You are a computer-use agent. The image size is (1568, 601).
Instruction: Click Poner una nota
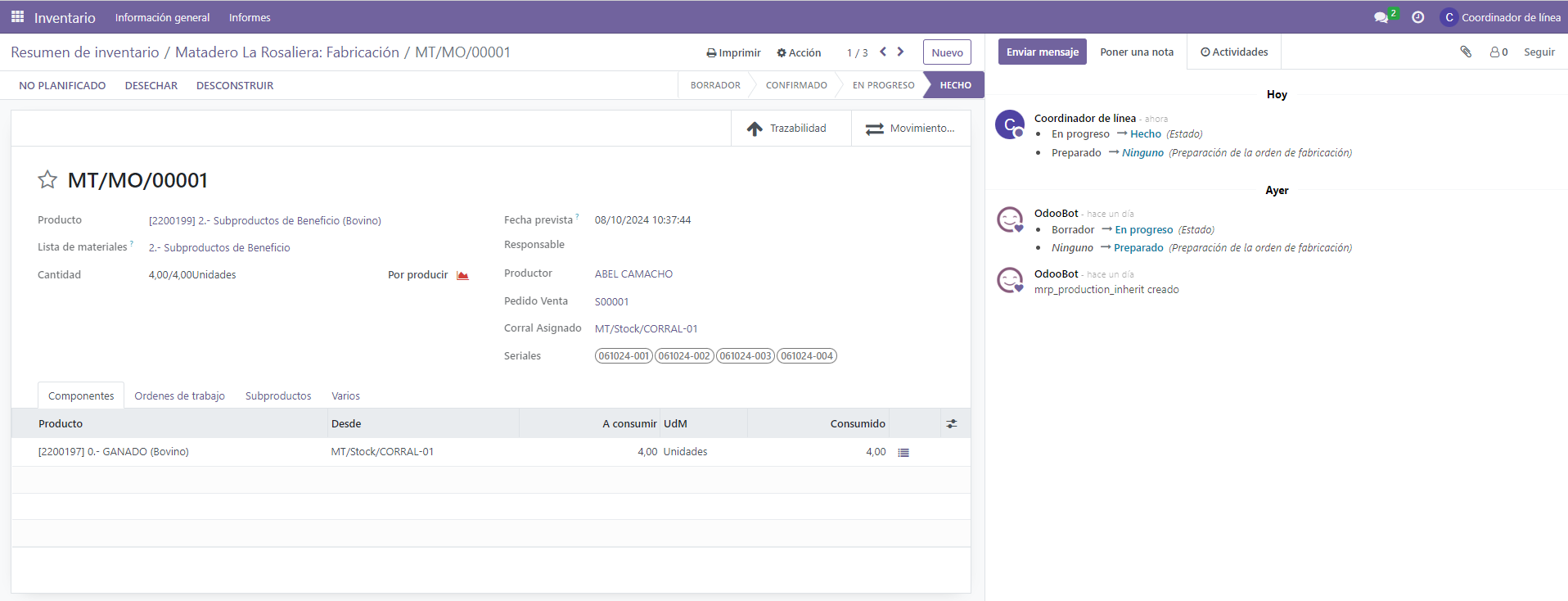(1136, 52)
